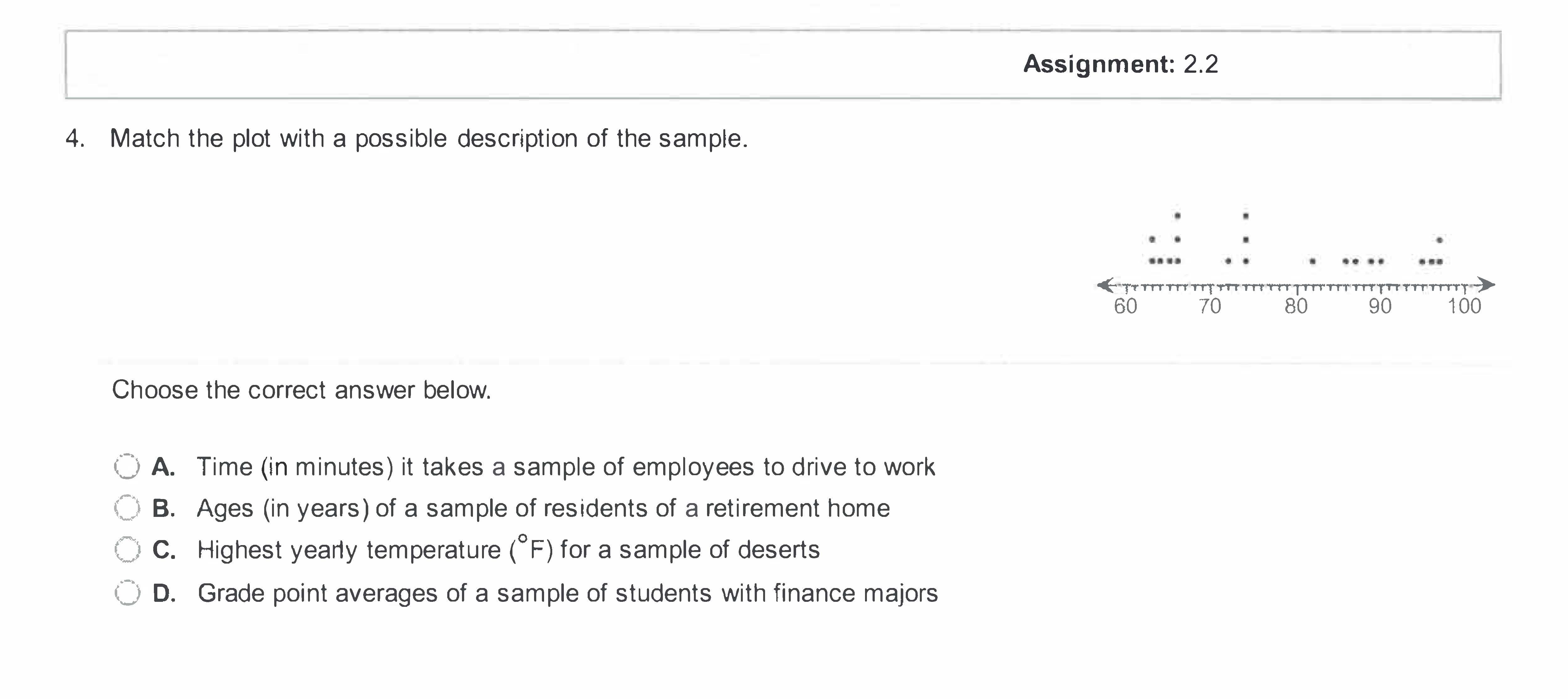Click the 'finance majors' answer text

(567, 593)
